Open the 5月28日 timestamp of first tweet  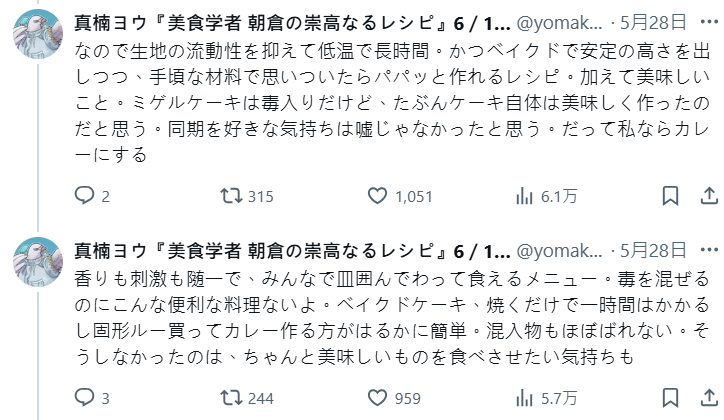(653, 21)
